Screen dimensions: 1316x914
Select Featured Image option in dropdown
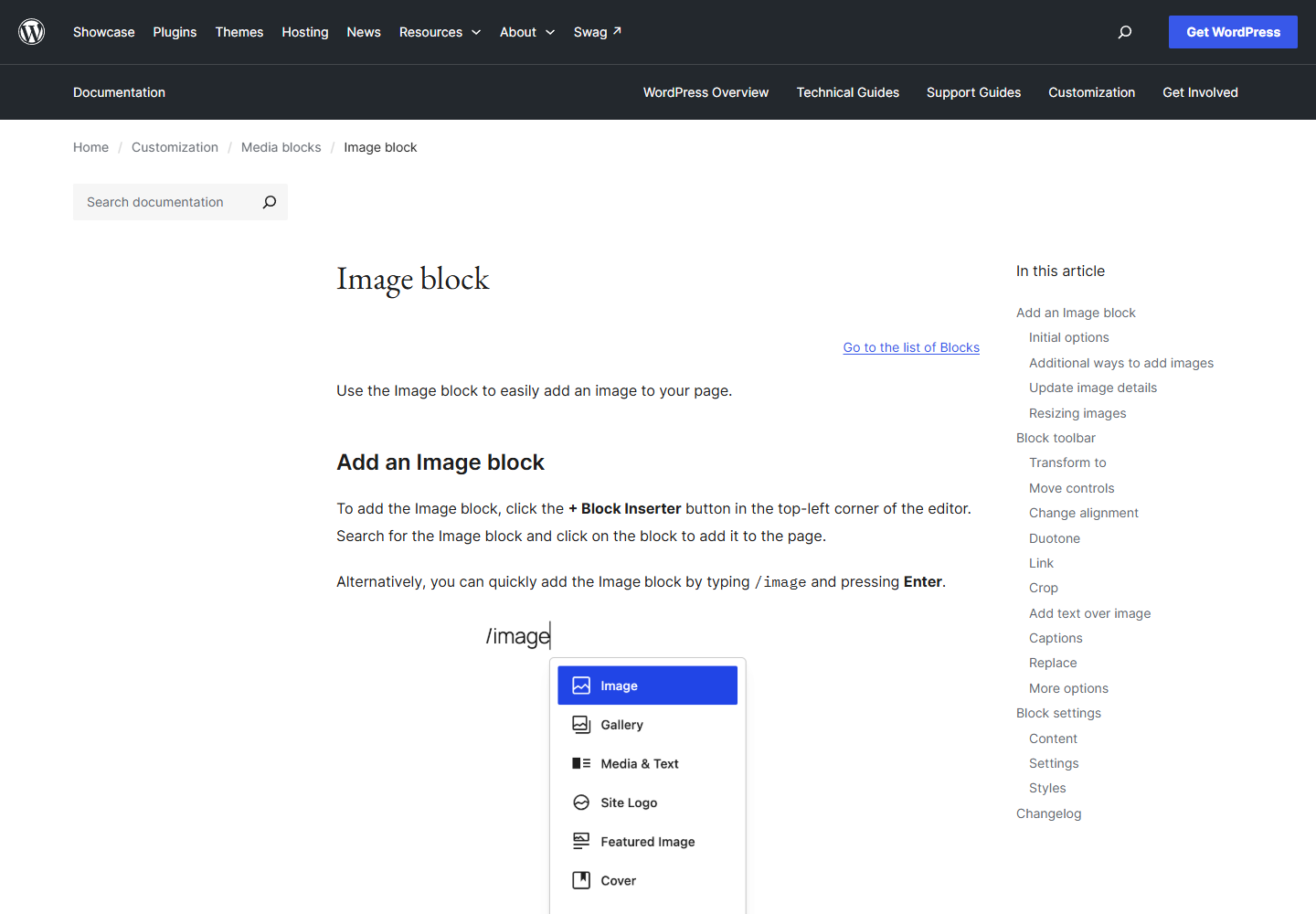click(647, 842)
